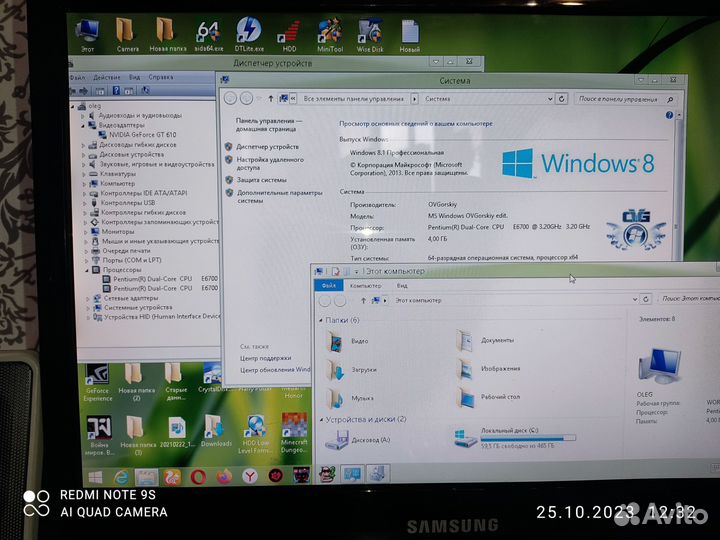
Task: Go up one level in Система window
Action: coord(270,98)
